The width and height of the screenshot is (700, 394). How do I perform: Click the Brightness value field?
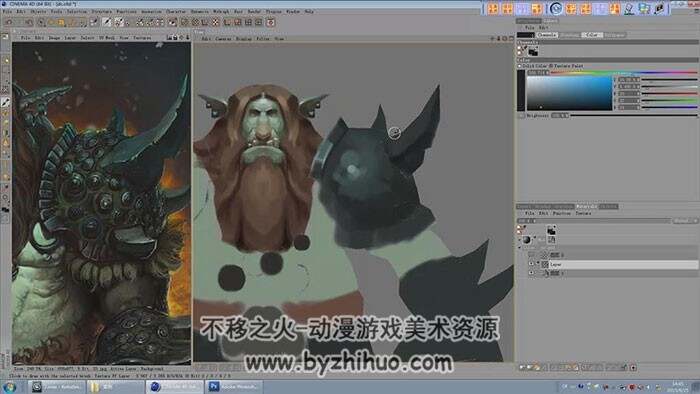tap(560, 116)
